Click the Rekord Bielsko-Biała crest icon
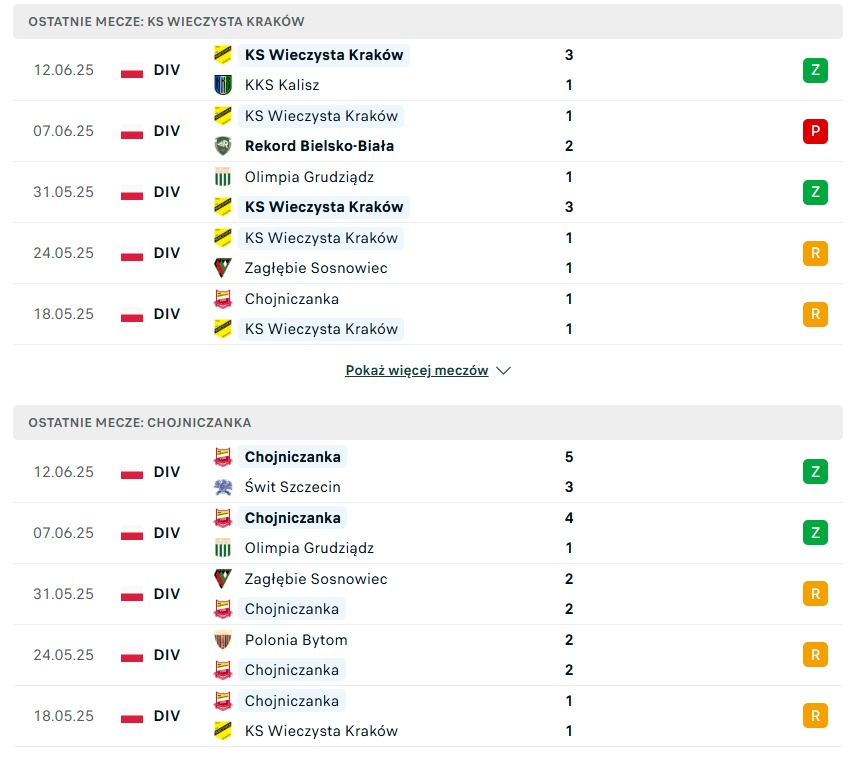The image size is (855, 759). (222, 146)
